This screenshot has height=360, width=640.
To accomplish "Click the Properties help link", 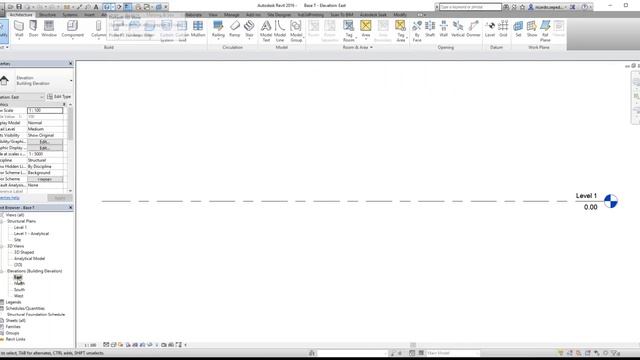I will pyautogui.click(x=10, y=198).
